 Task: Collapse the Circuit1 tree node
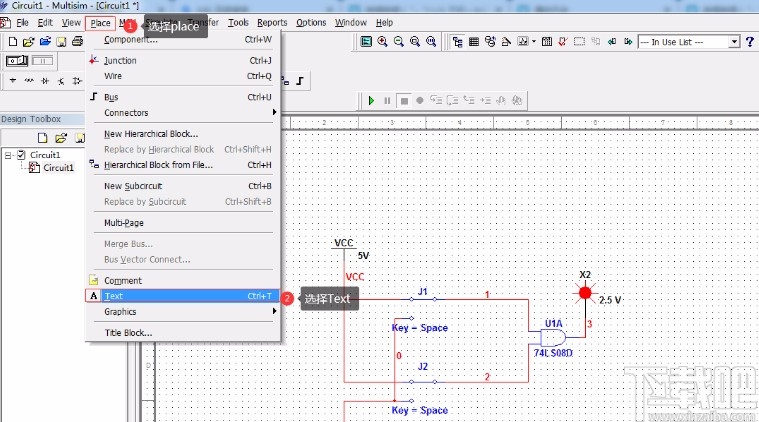8,155
